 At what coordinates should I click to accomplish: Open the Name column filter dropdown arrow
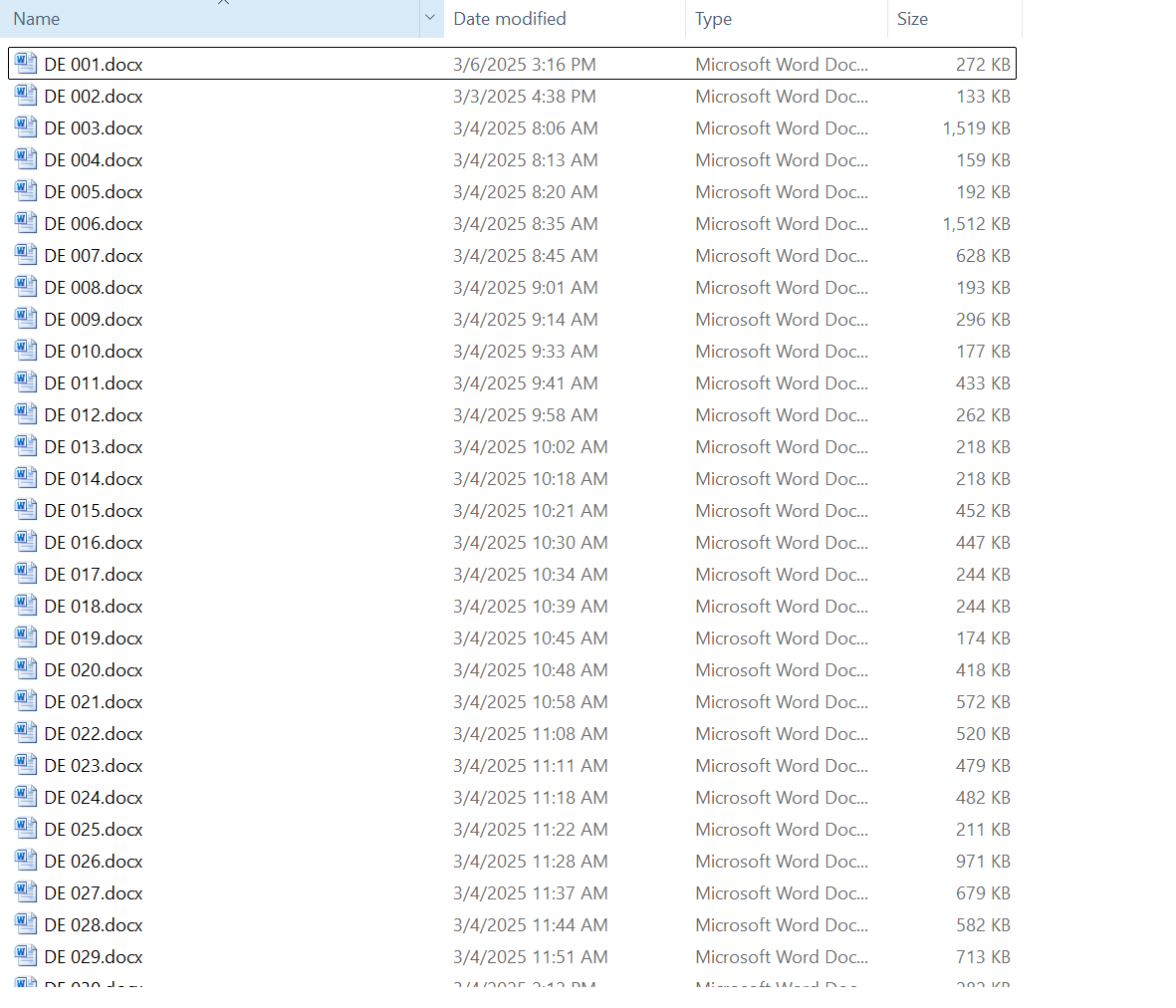430,19
